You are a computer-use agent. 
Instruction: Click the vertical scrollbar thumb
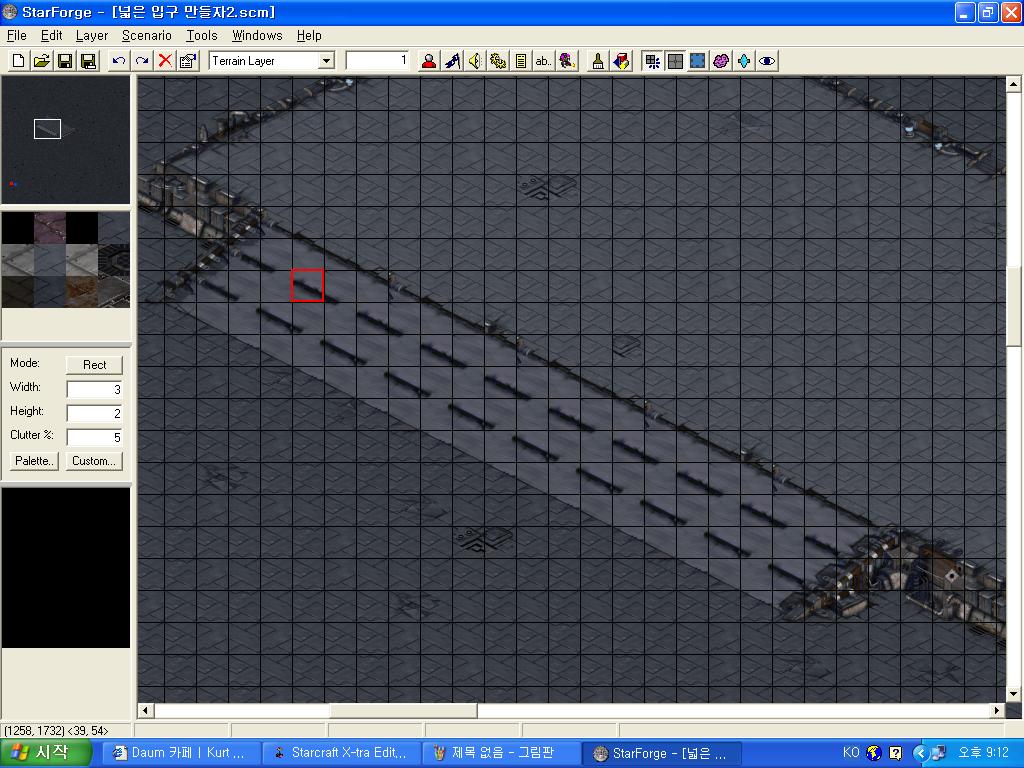click(1014, 307)
